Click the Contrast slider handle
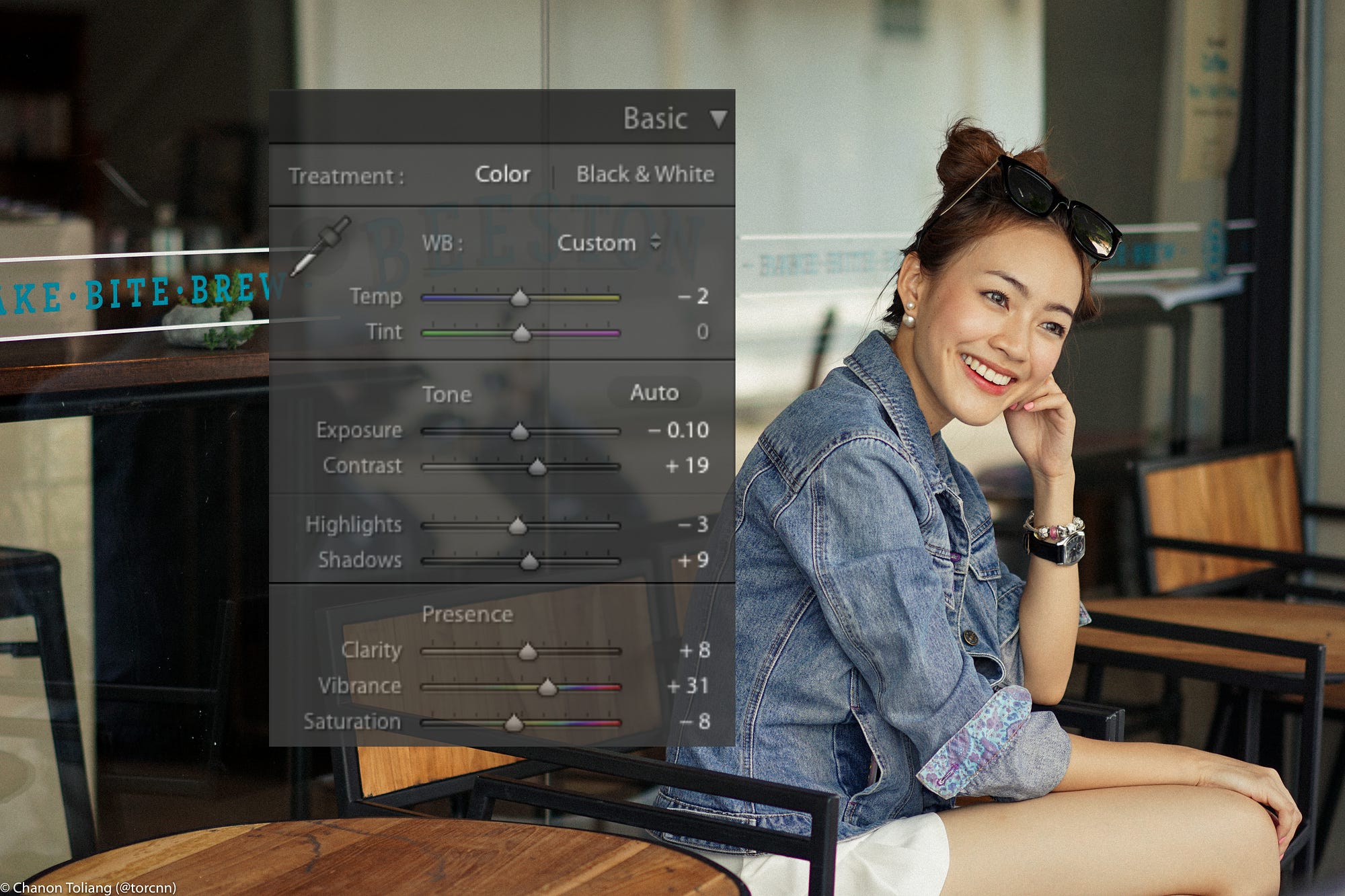Screen dimensions: 1345x896 pyautogui.click(x=537, y=466)
